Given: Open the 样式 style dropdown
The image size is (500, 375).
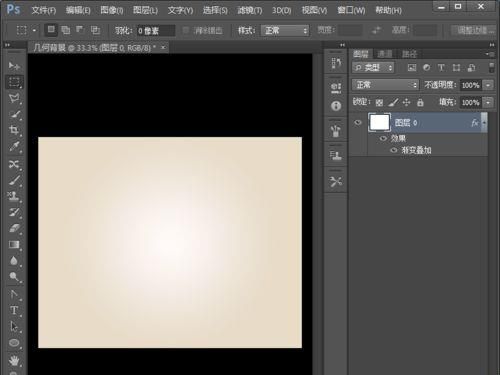Looking at the screenshot, I should (x=285, y=31).
